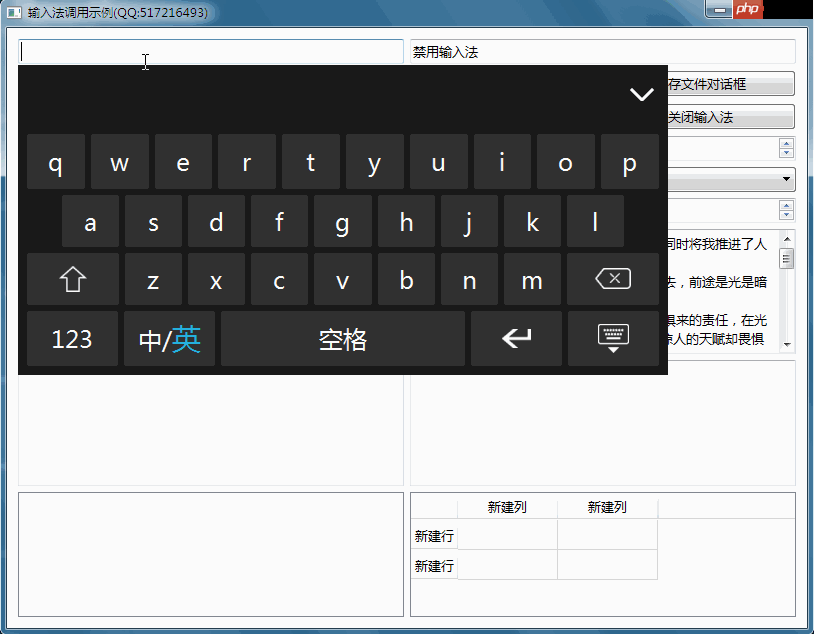Click the 新建列 column header
814x634 pixels.
click(507, 507)
